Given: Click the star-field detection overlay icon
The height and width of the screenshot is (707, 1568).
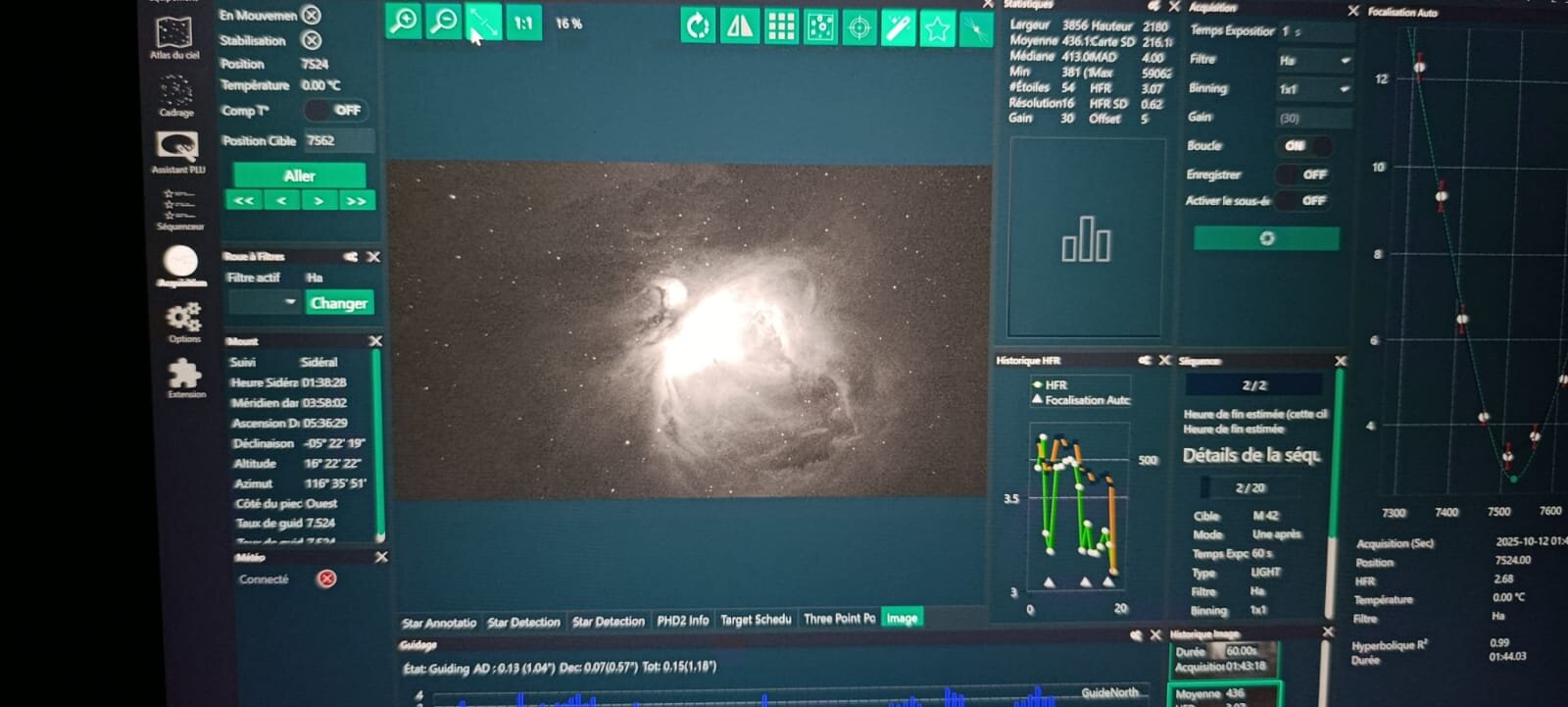Looking at the screenshot, I should pyautogui.click(x=819, y=27).
